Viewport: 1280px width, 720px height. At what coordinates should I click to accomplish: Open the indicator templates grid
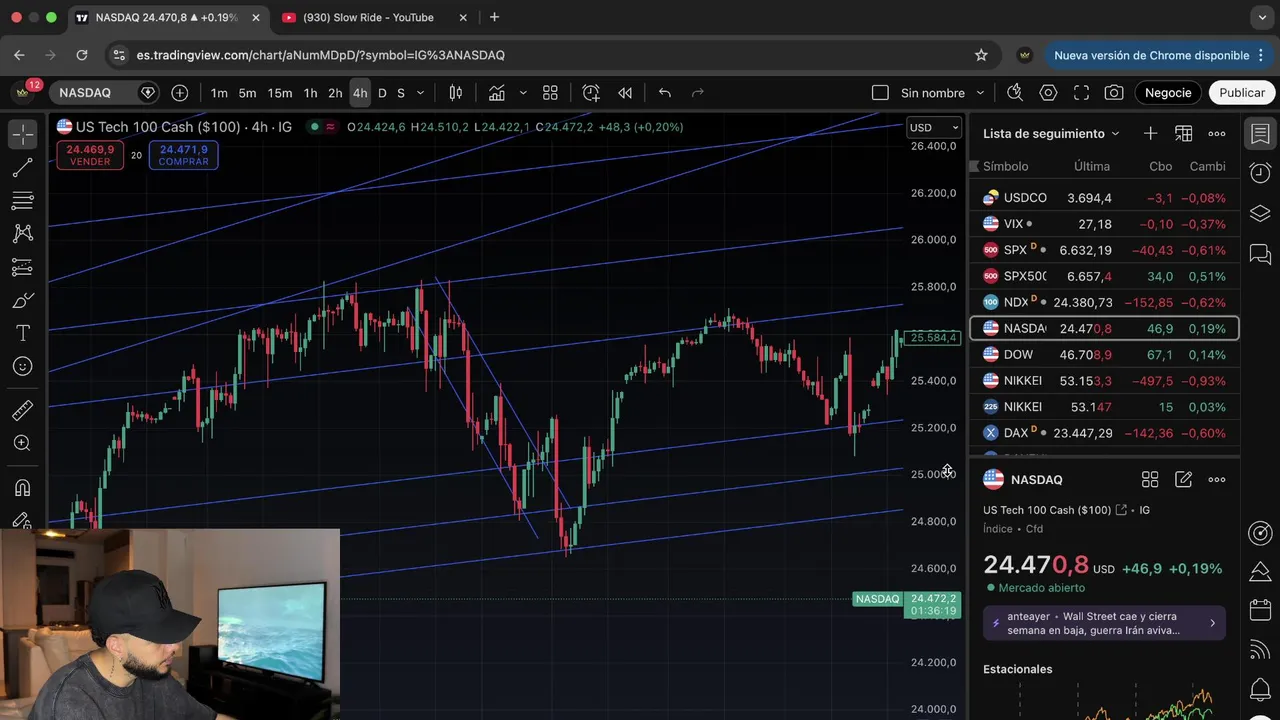point(550,93)
